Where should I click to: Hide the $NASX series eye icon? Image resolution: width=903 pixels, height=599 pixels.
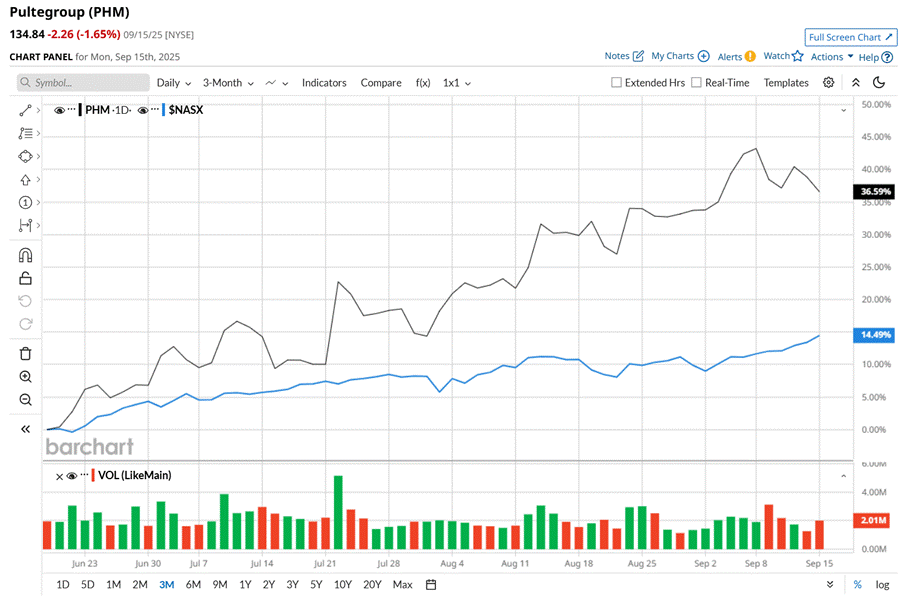143,110
